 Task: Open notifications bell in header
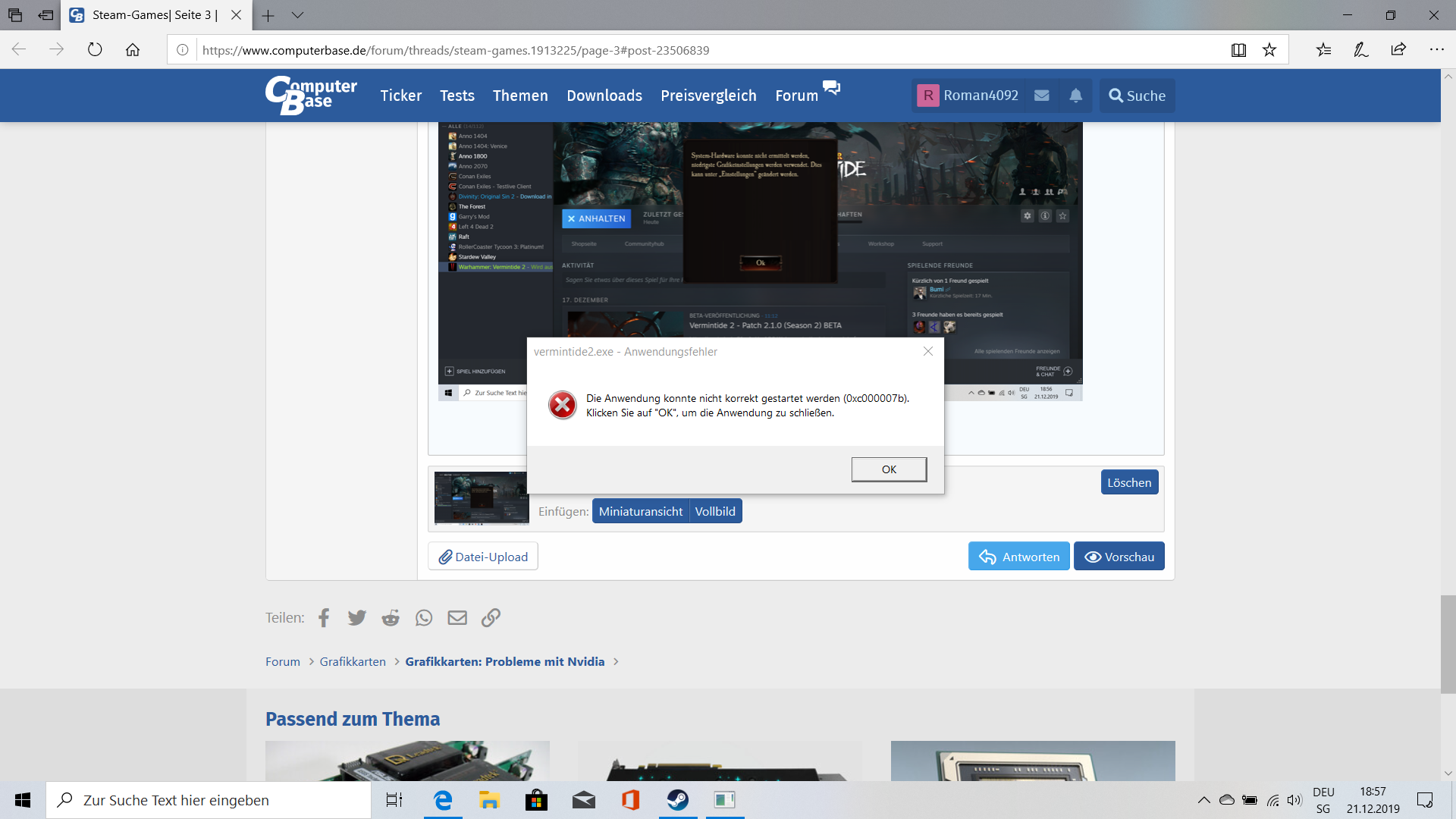(1075, 96)
